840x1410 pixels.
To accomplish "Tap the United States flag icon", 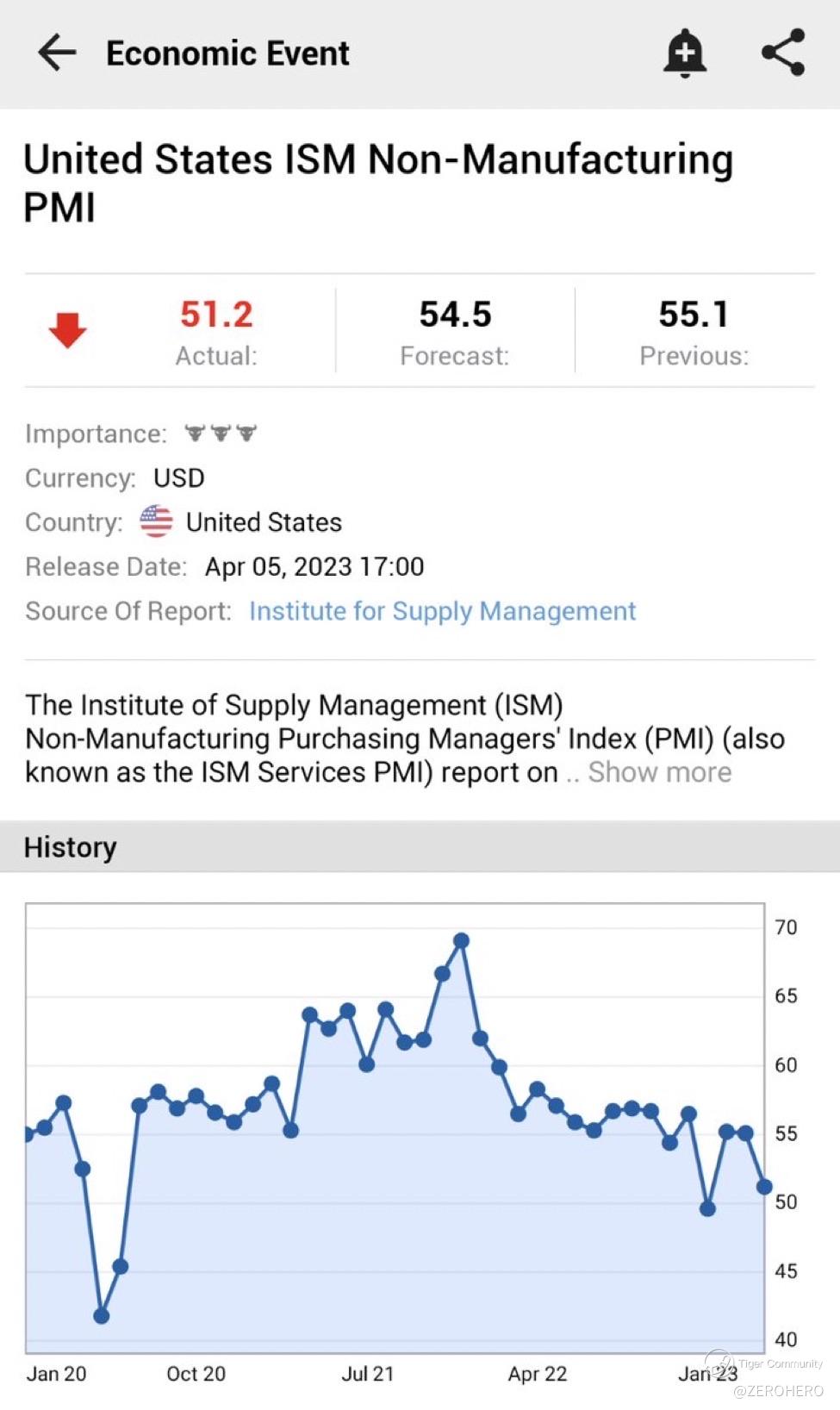I will click(x=156, y=521).
